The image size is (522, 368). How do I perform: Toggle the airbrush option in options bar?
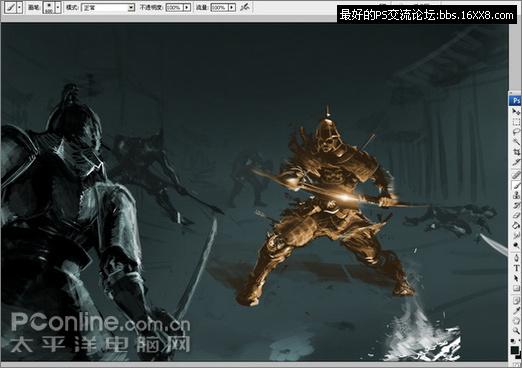click(x=245, y=7)
